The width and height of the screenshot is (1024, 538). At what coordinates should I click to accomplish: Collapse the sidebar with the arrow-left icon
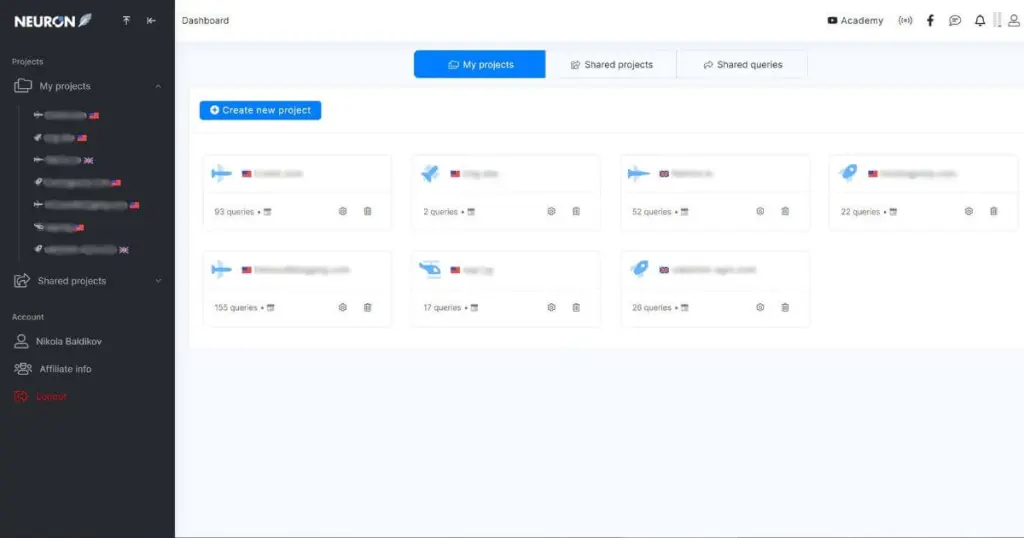point(151,21)
